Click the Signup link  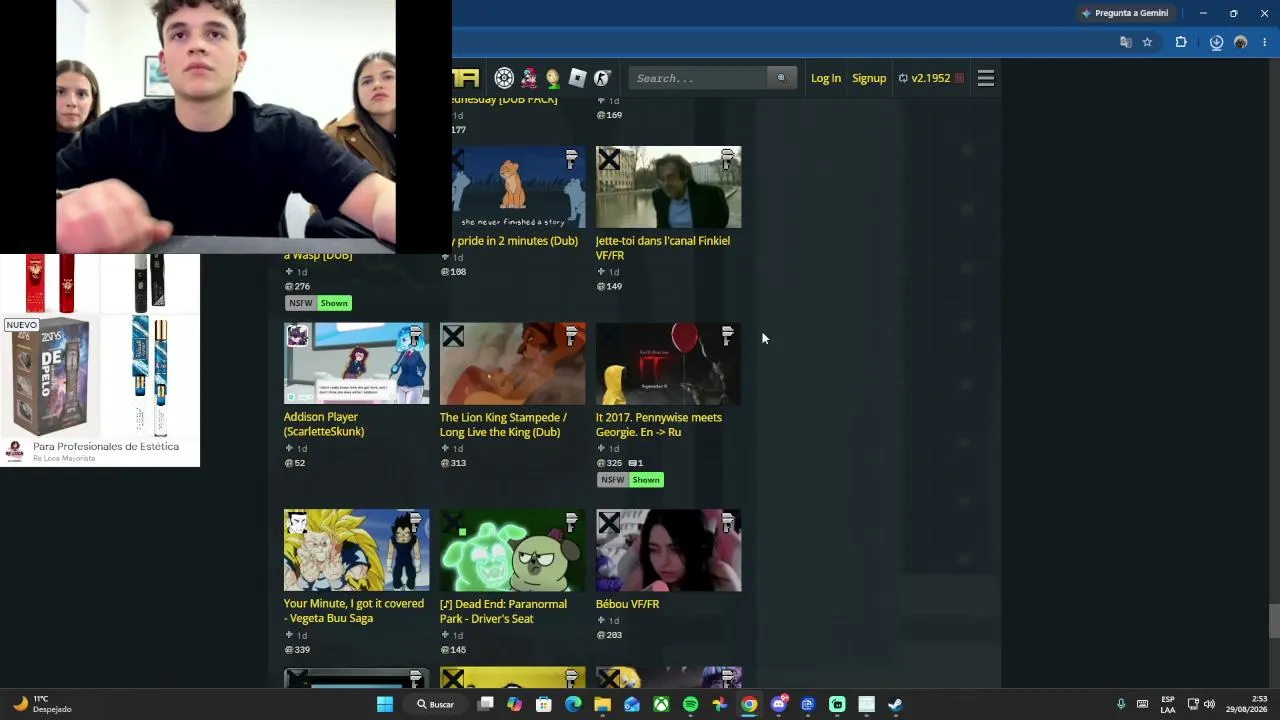coord(869,78)
